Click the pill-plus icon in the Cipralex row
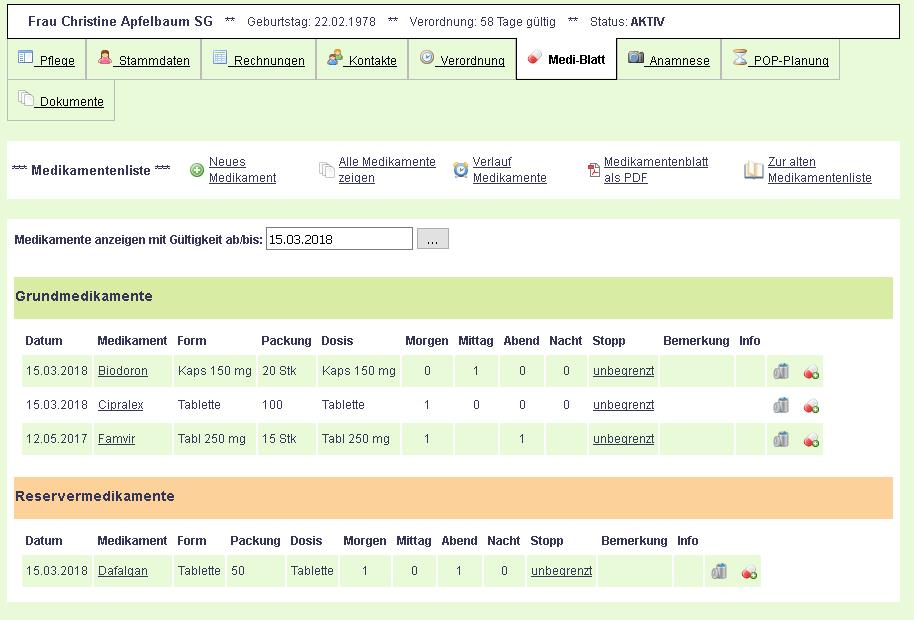Viewport: 914px width, 620px height. coord(811,405)
